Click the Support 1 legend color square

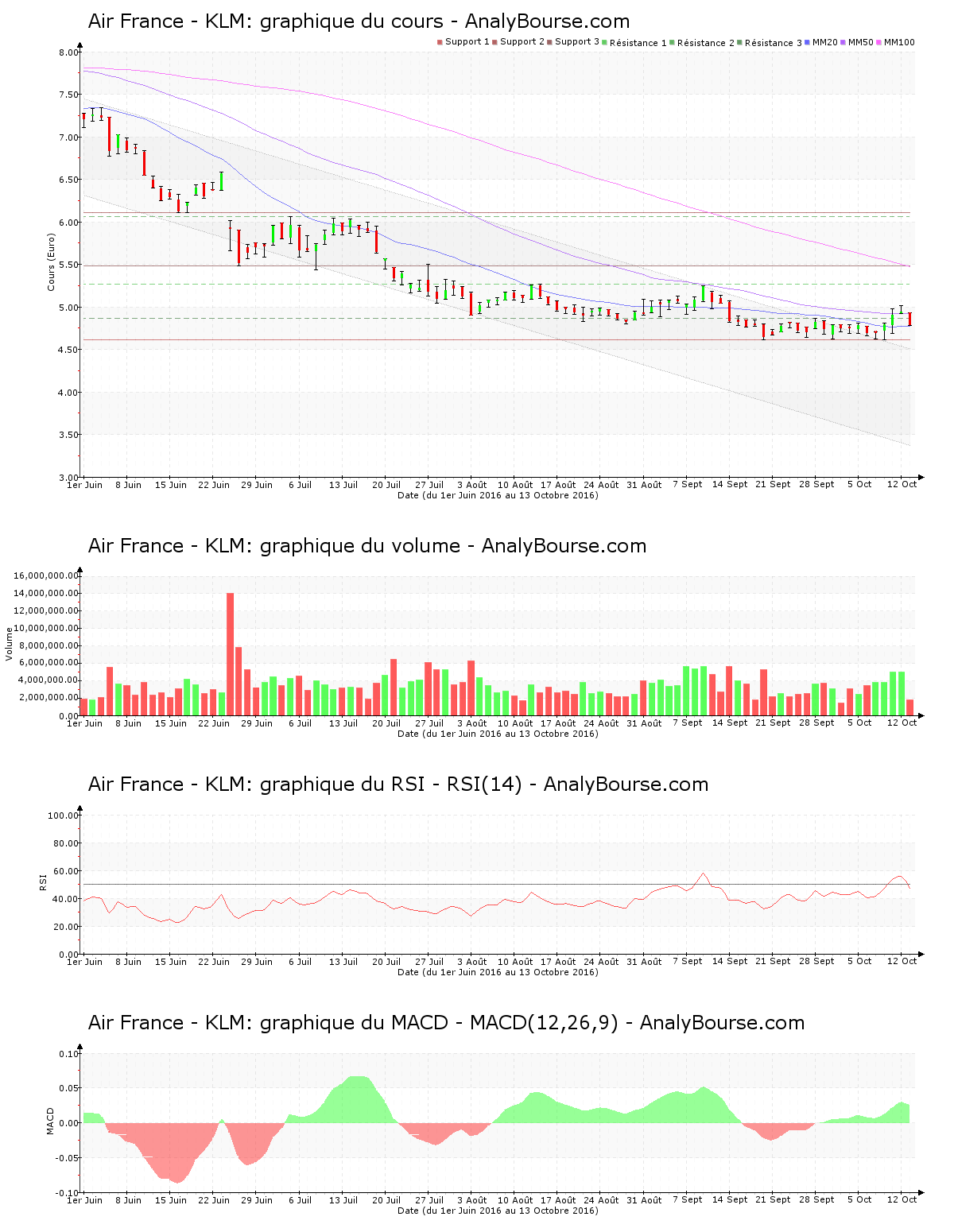click(440, 42)
